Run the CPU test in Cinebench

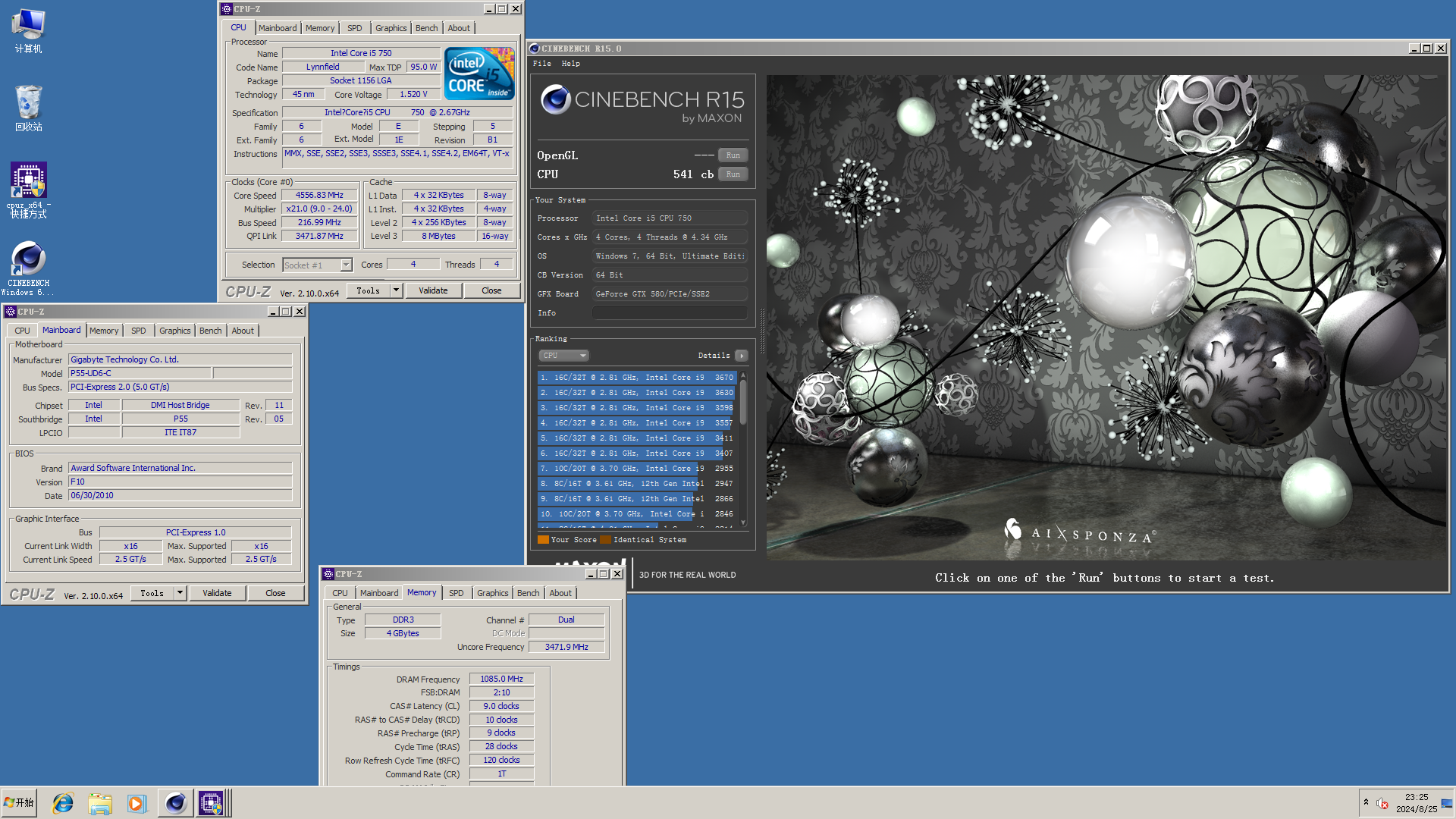coord(733,174)
